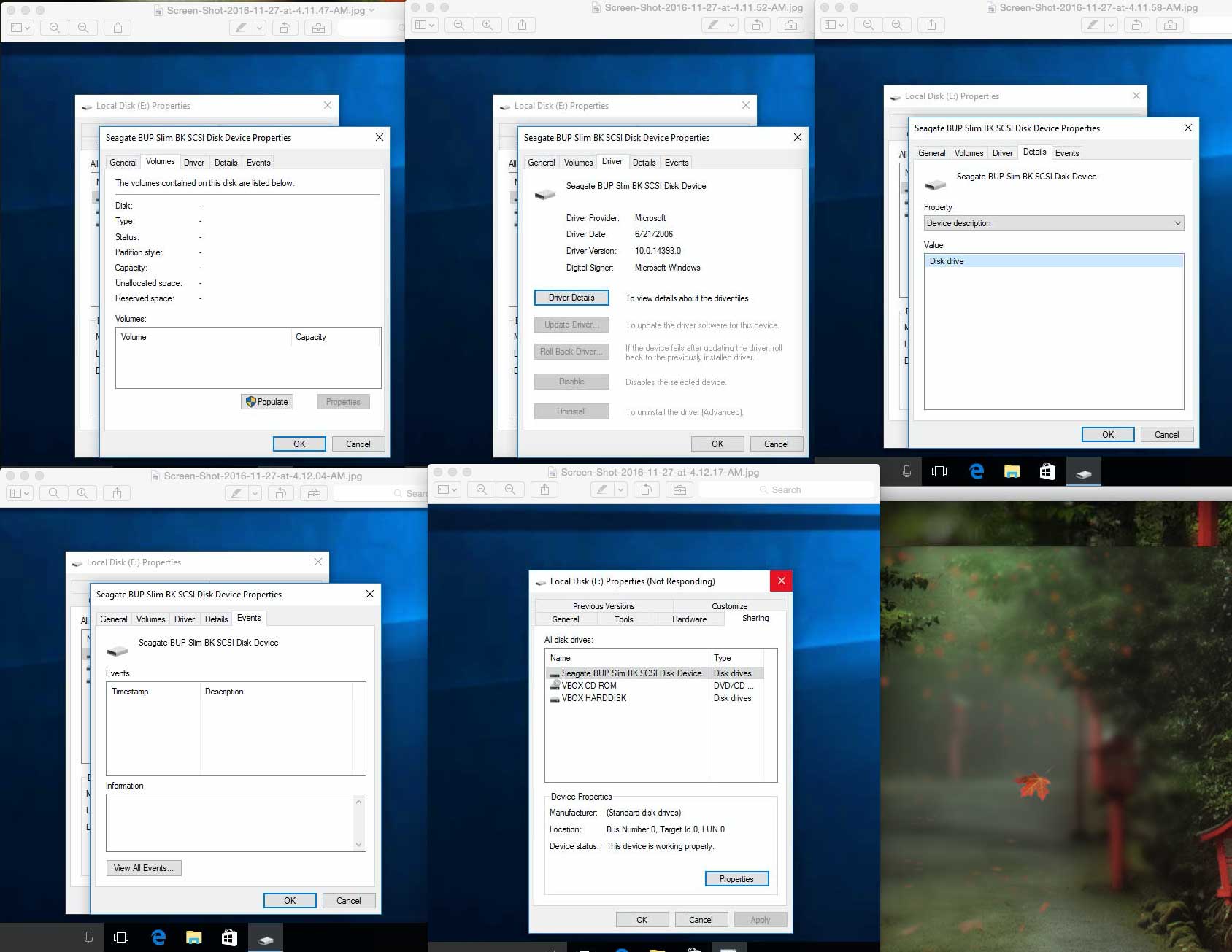Image resolution: width=1232 pixels, height=952 pixels.
Task: Close the Not Responding Local Disk Properties dialog
Action: (x=781, y=581)
